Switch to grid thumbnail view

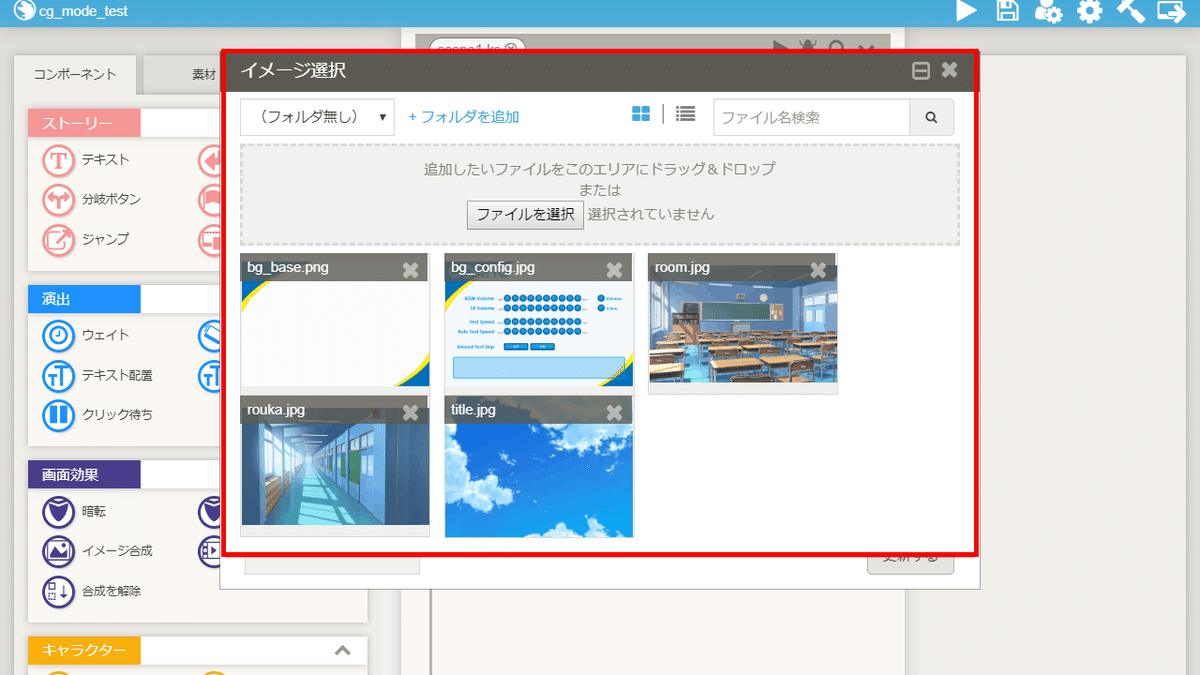pyautogui.click(x=641, y=114)
